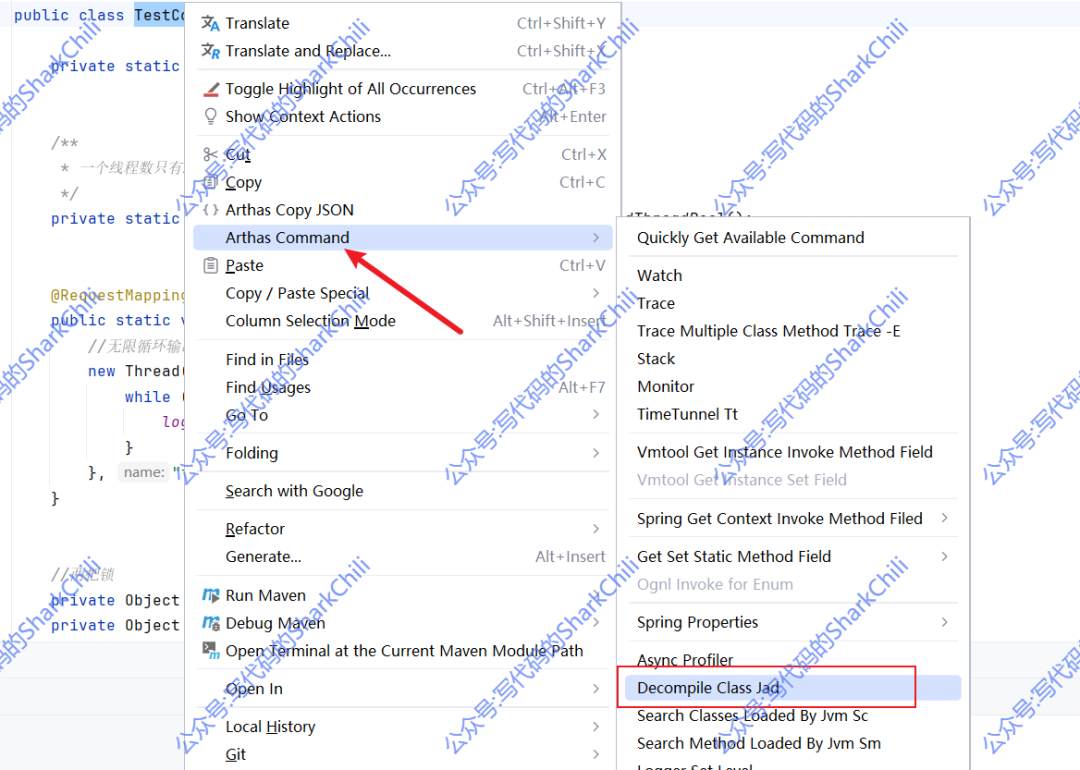
Task: Expand Spring Get Context Invoke Method Filed arrow
Action: [x=944, y=518]
